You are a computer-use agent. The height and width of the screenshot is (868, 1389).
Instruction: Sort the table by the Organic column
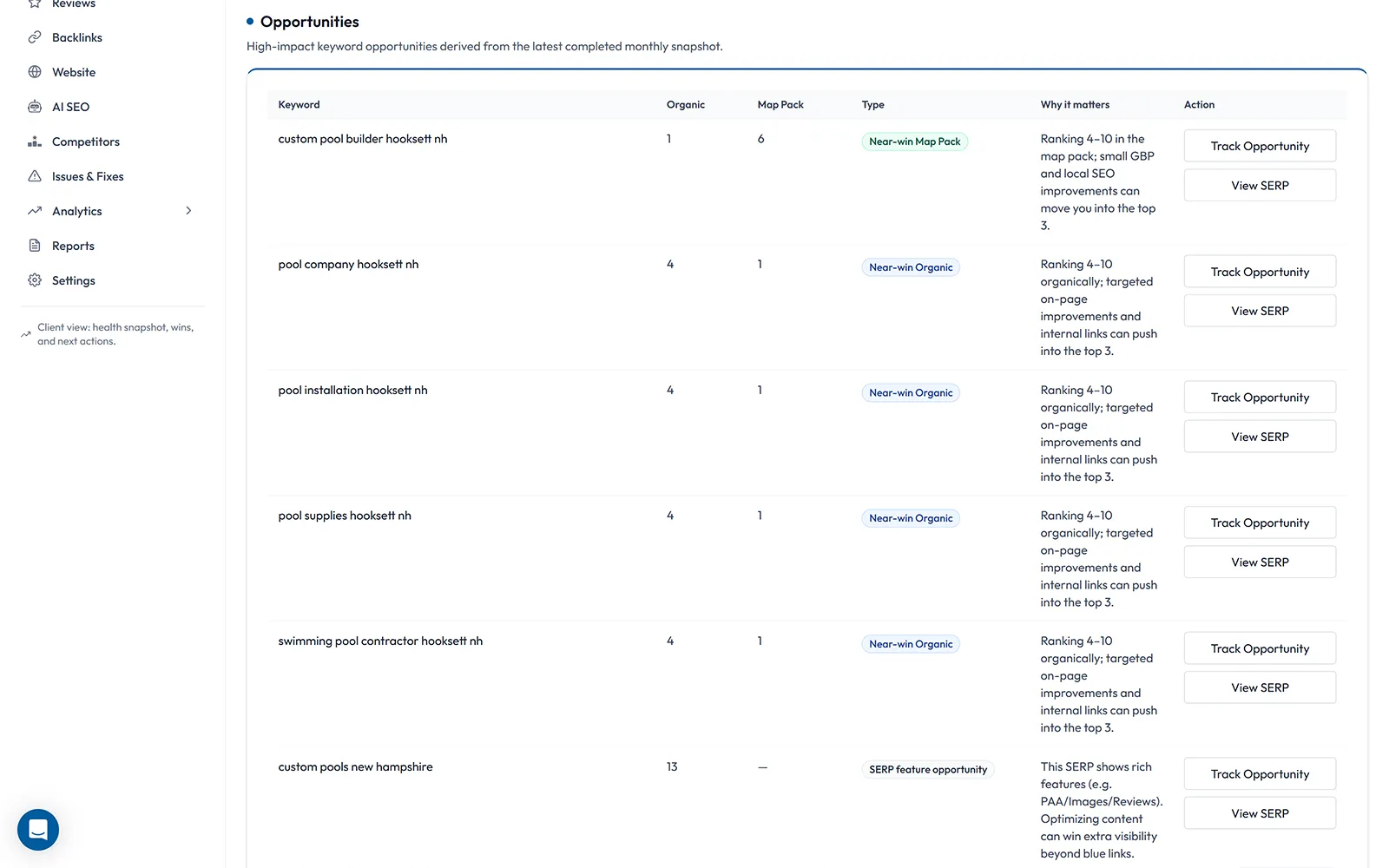tap(685, 104)
